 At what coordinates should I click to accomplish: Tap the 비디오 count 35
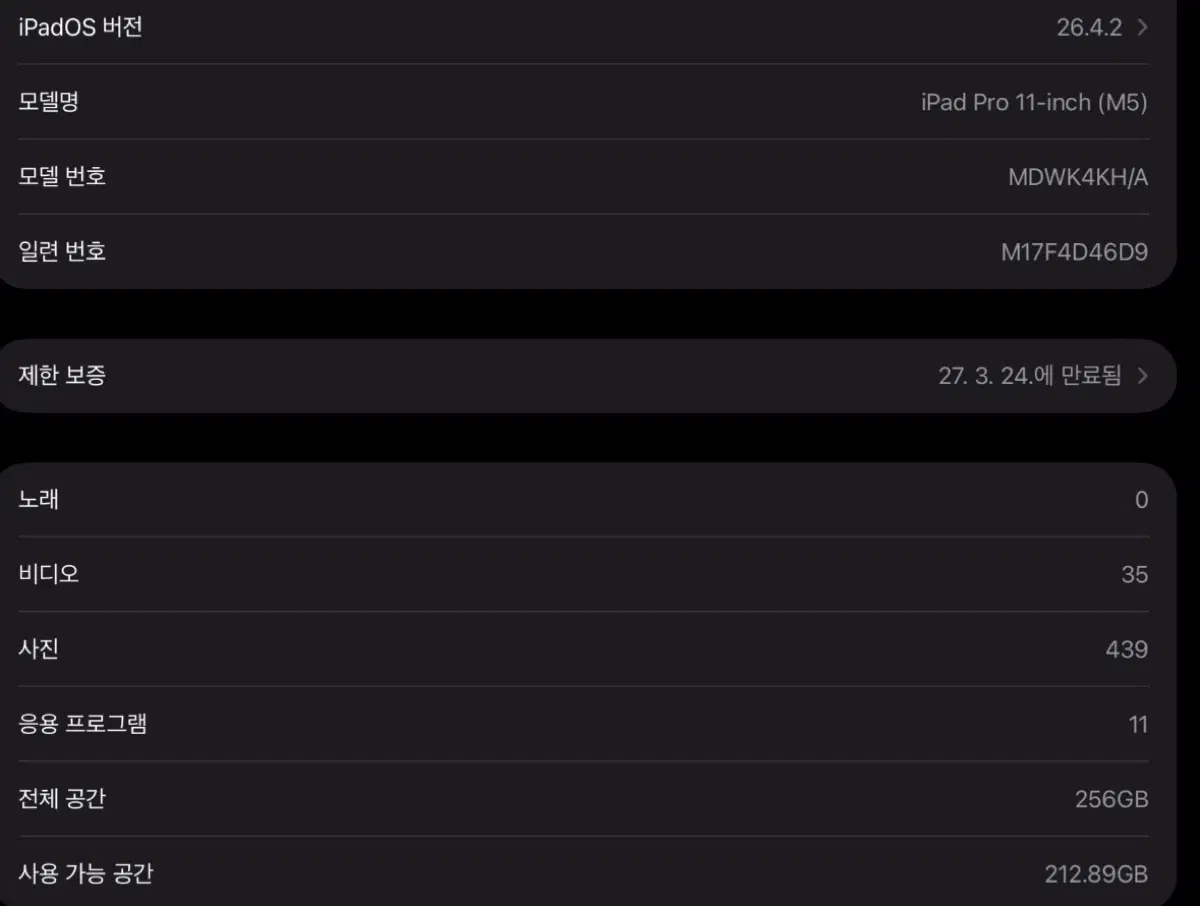tap(1134, 575)
